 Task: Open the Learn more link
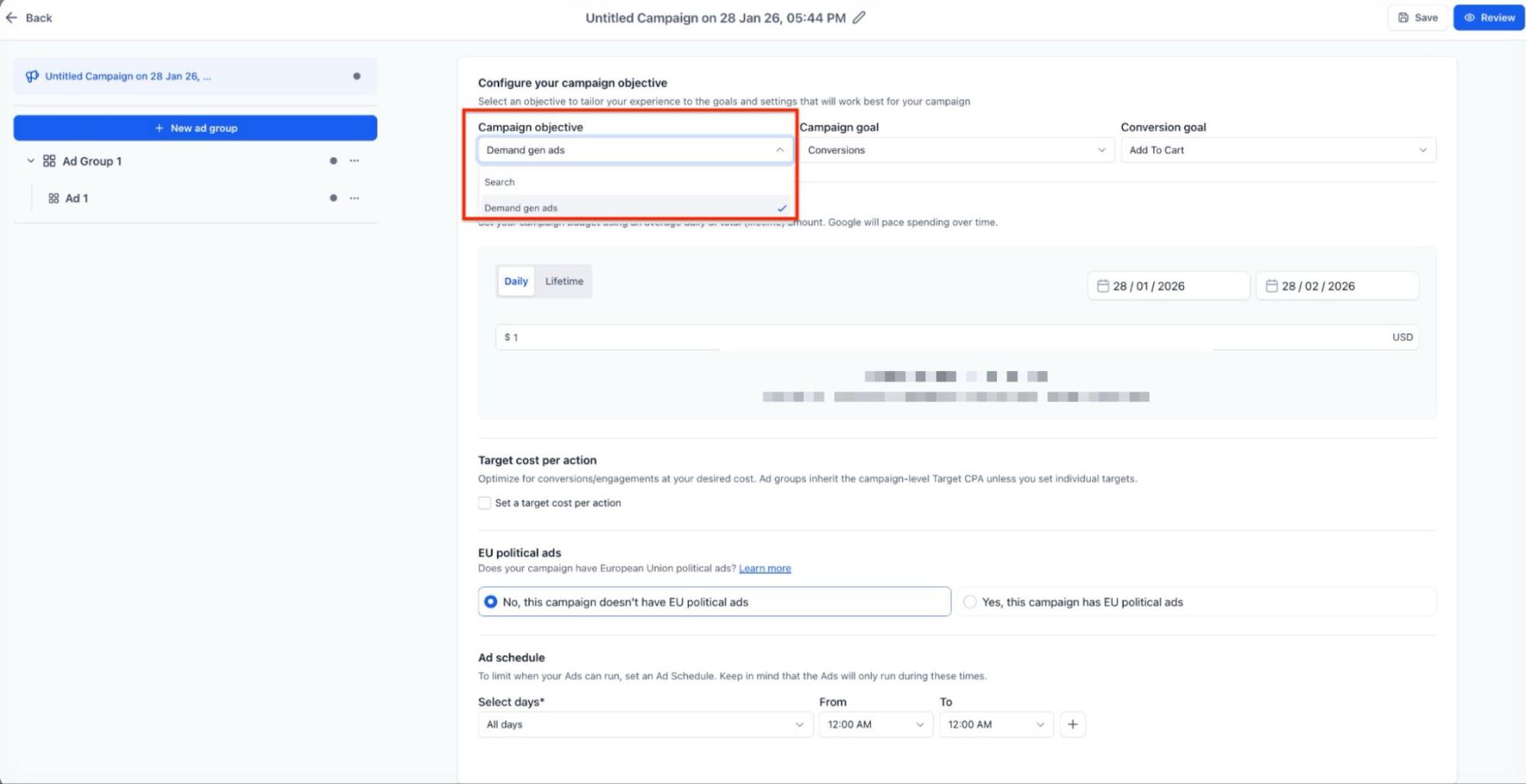[764, 569]
